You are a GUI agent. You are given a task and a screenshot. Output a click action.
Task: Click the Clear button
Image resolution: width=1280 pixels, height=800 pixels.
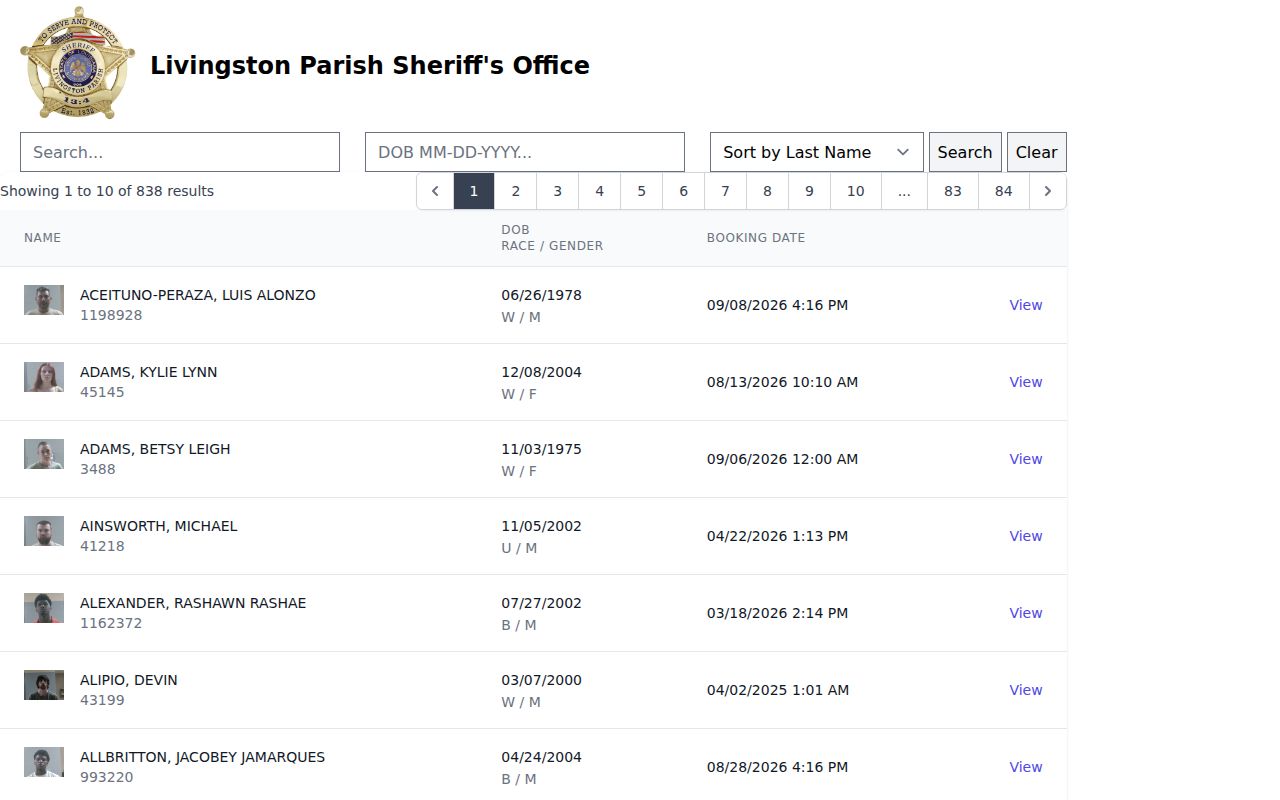click(x=1036, y=152)
